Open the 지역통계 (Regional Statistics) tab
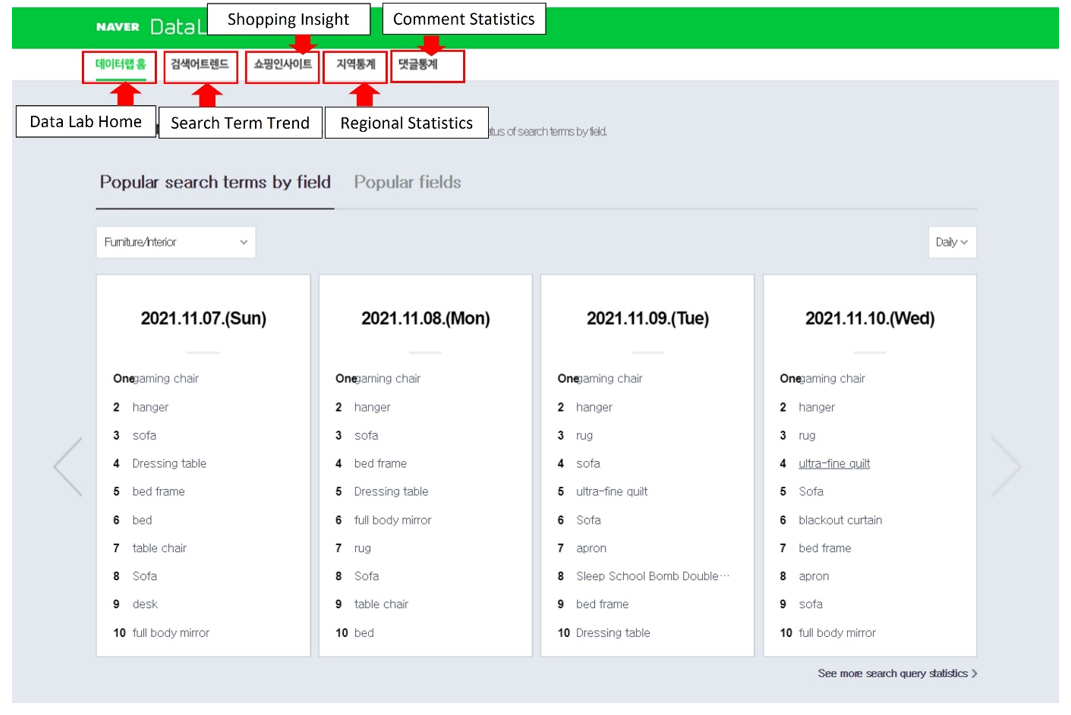Viewport: 1071px width, 715px height. pos(356,64)
